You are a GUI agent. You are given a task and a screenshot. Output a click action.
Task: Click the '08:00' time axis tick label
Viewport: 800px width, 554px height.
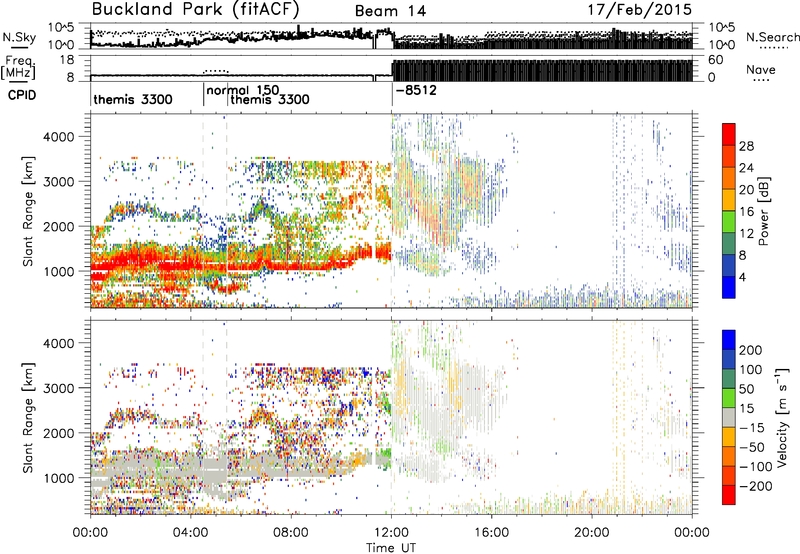pos(291,533)
